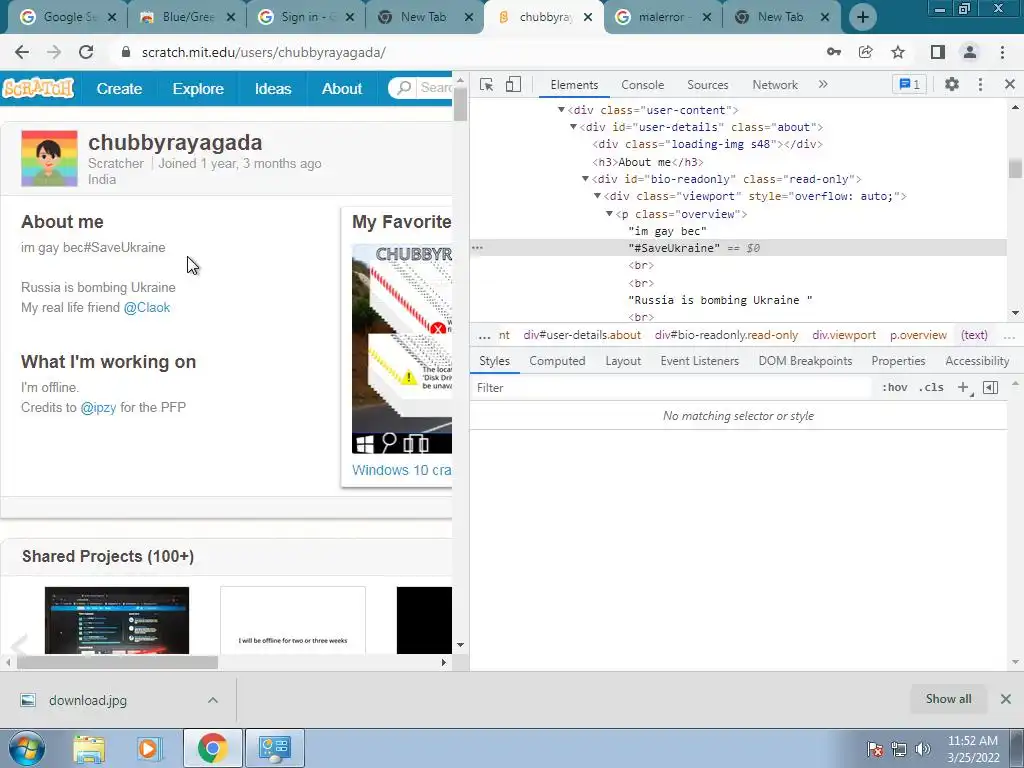The image size is (1024, 768).
Task: Collapse the p class overview node
Action: click(609, 214)
